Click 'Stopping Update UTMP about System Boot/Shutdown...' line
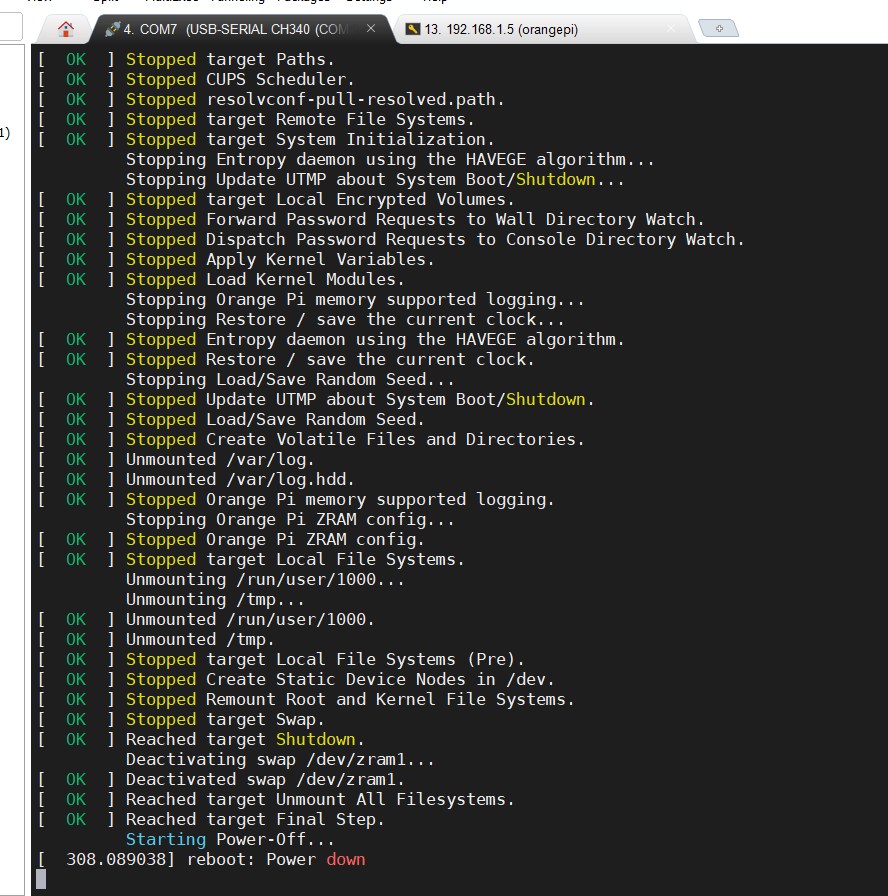The height and width of the screenshot is (896, 888). [375, 179]
